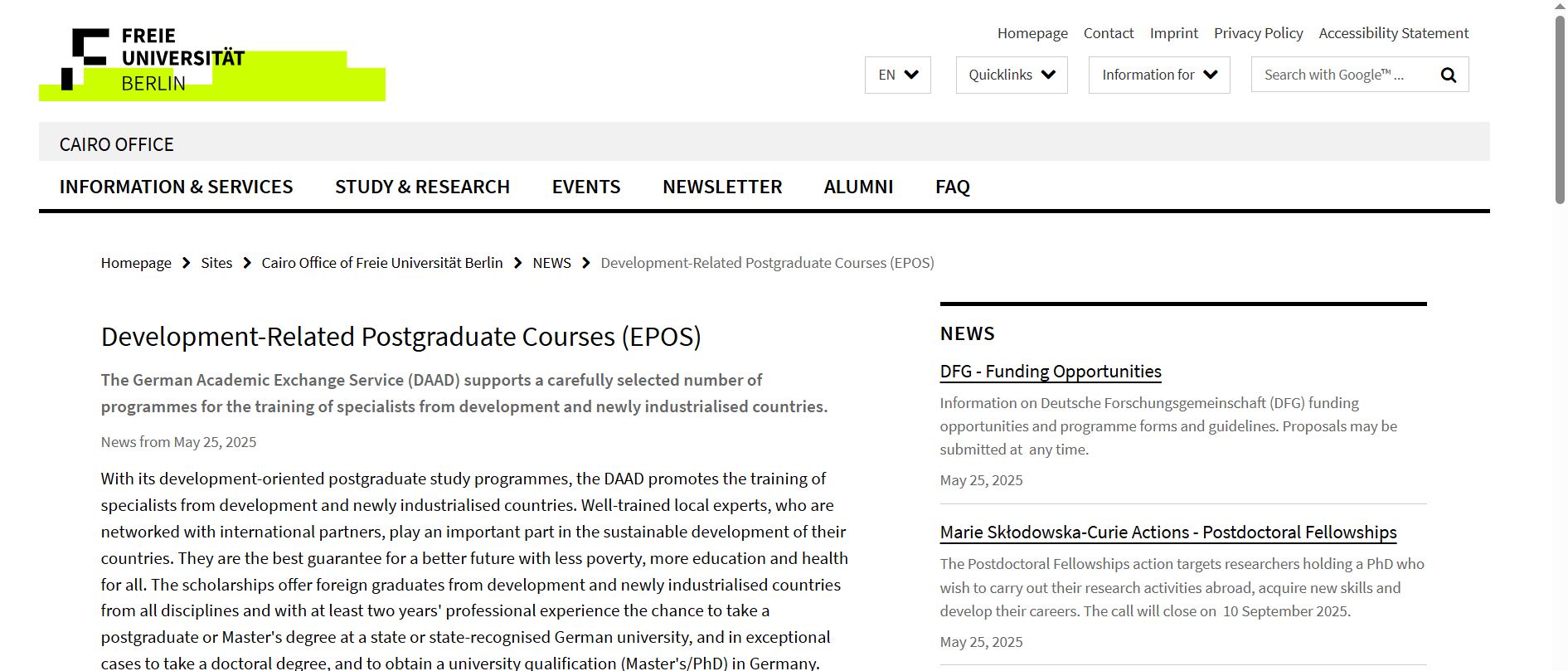Click the scrollbar up arrow
This screenshot has width=1568, height=671.
(1560, 7)
